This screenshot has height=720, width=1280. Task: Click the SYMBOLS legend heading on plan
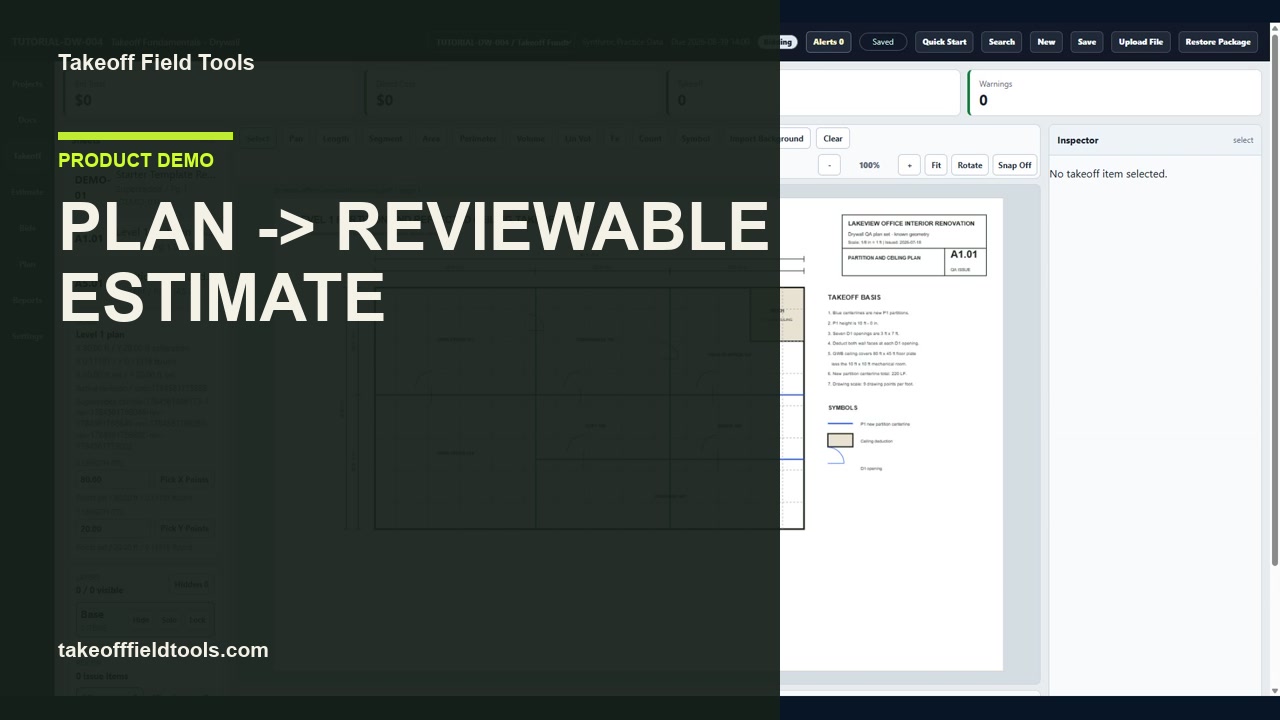coord(843,408)
